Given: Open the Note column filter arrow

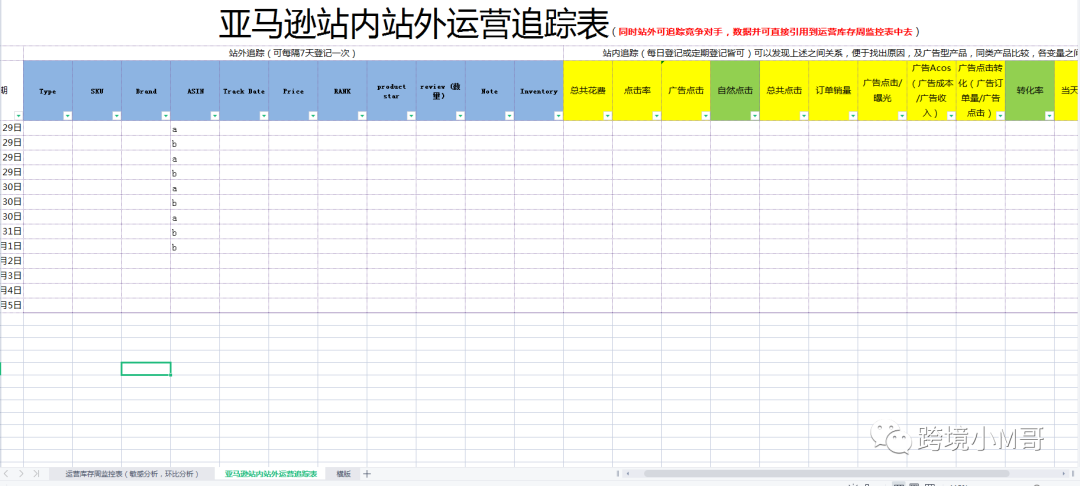Looking at the screenshot, I should tap(509, 116).
